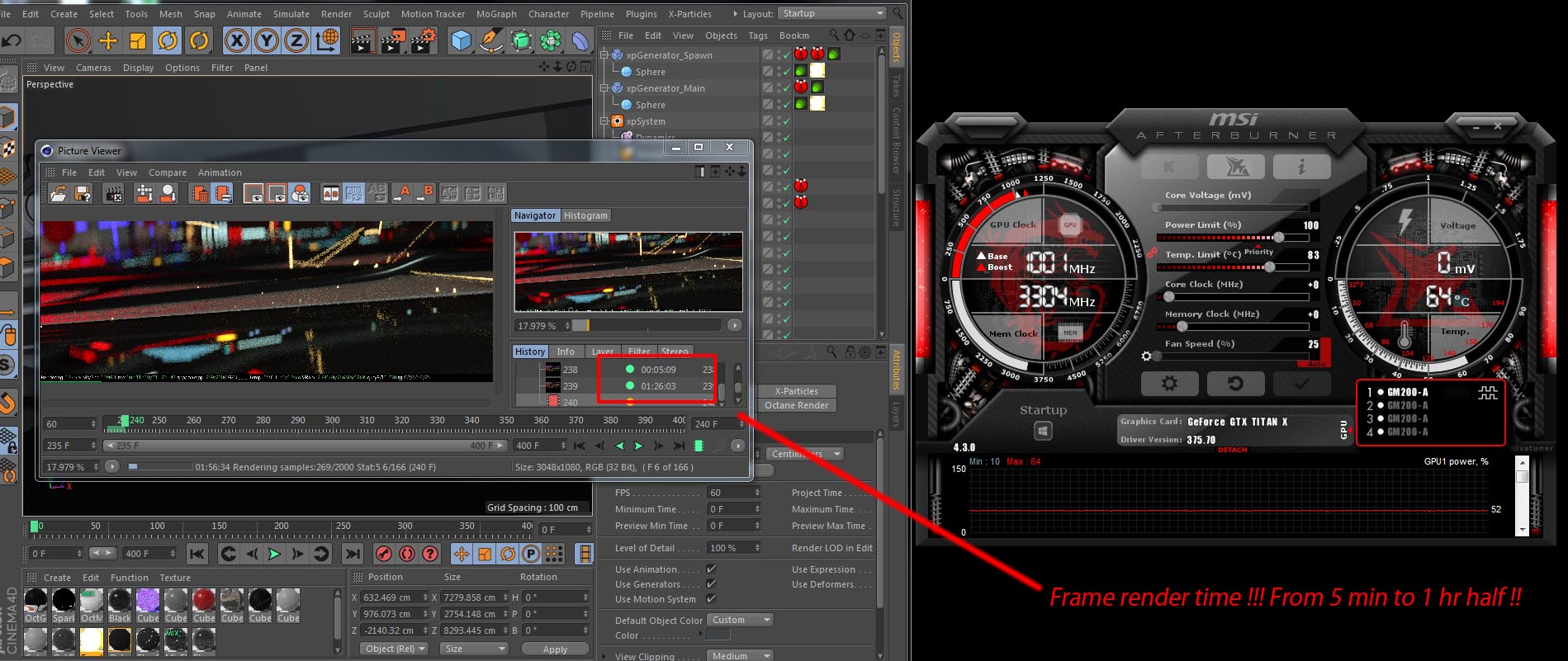
Task: Toggle the Z axis lock icon
Action: pos(296,40)
